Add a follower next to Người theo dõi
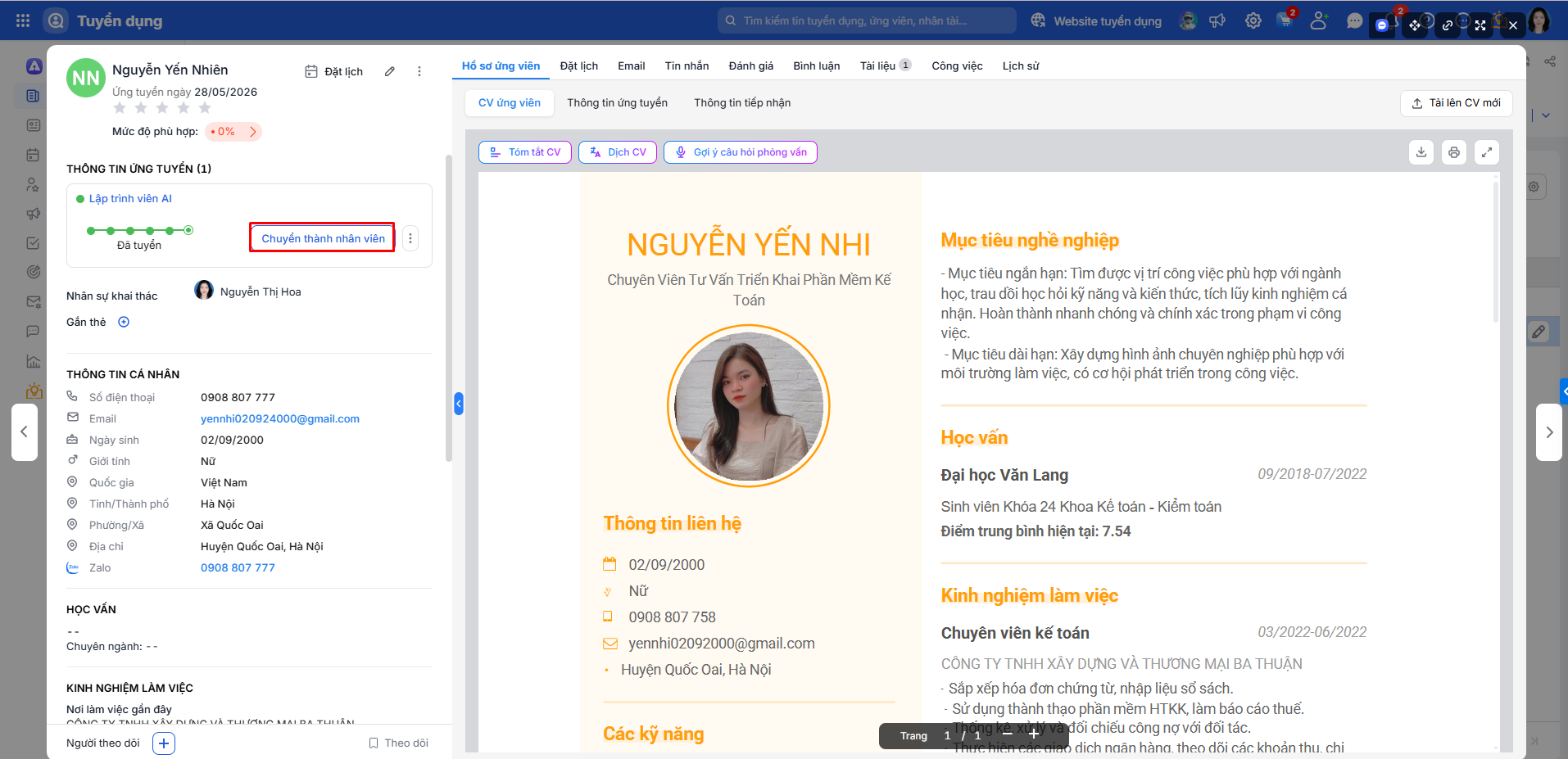 click(x=164, y=743)
